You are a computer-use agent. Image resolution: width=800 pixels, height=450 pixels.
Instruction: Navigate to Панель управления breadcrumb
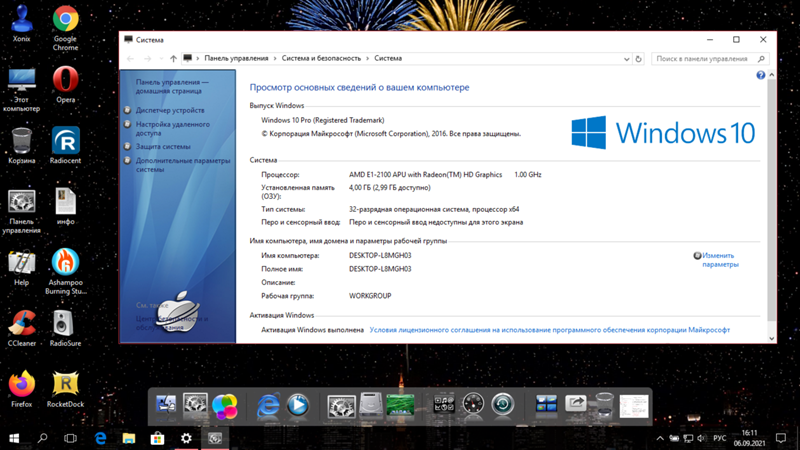click(x=236, y=58)
